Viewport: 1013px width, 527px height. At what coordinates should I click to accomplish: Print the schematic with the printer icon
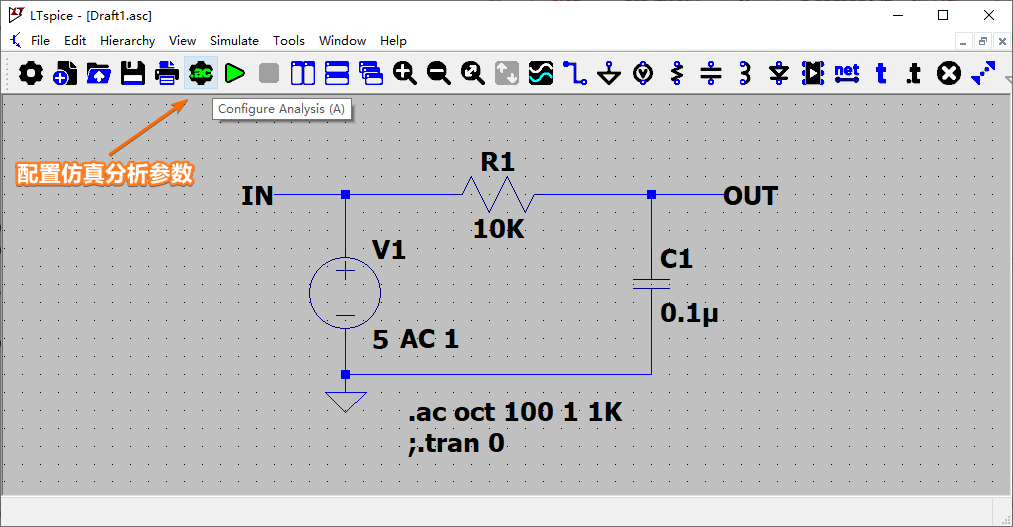pos(167,74)
